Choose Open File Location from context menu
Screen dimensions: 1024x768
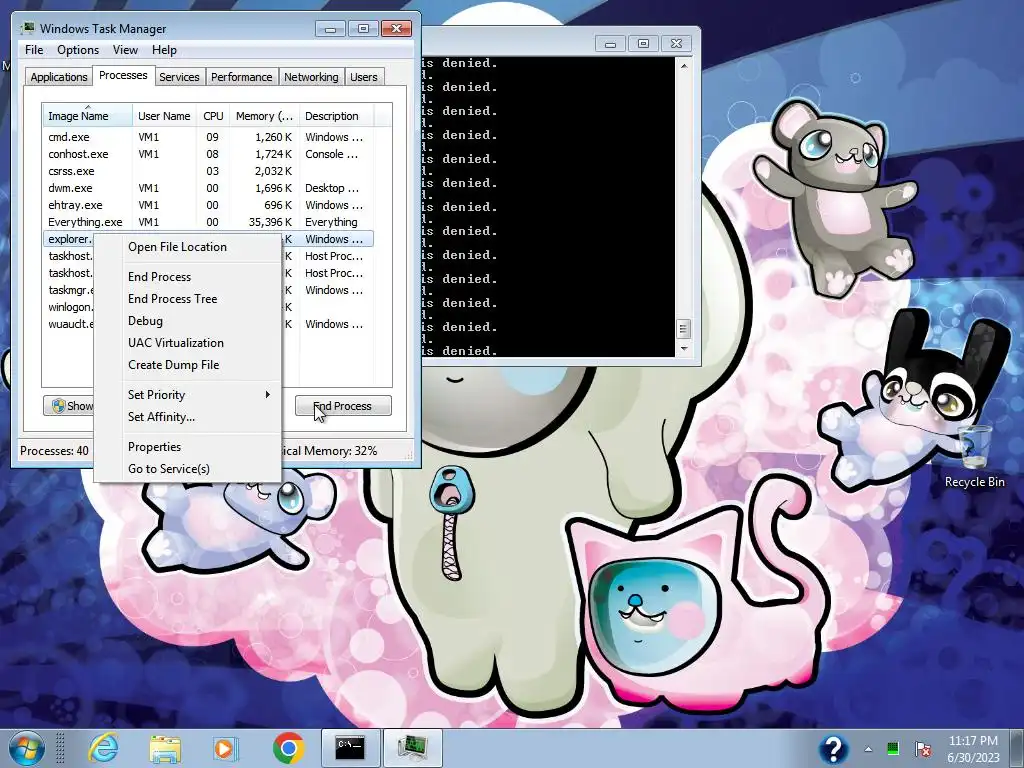pyautogui.click(x=188, y=247)
